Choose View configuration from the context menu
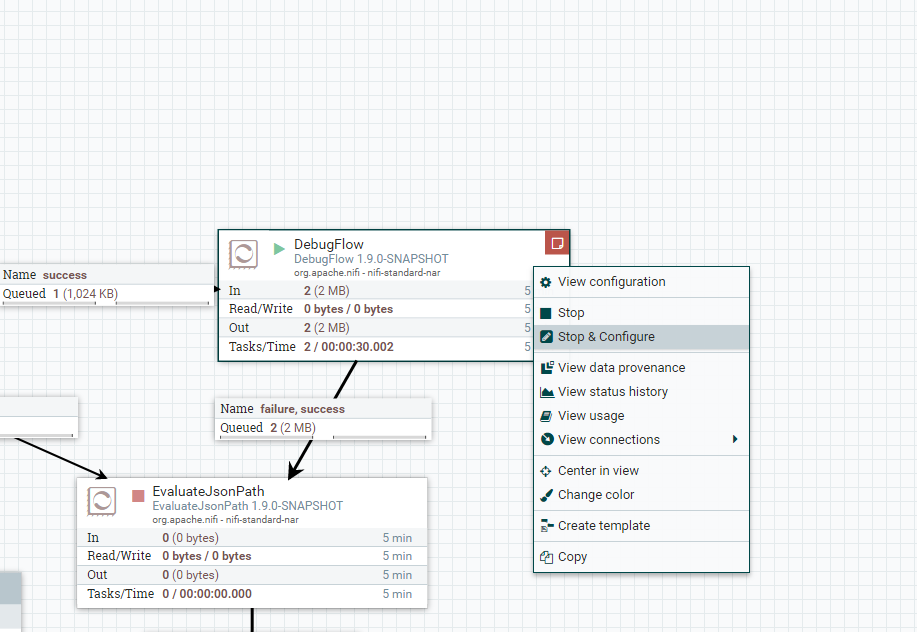 [x=642, y=282]
